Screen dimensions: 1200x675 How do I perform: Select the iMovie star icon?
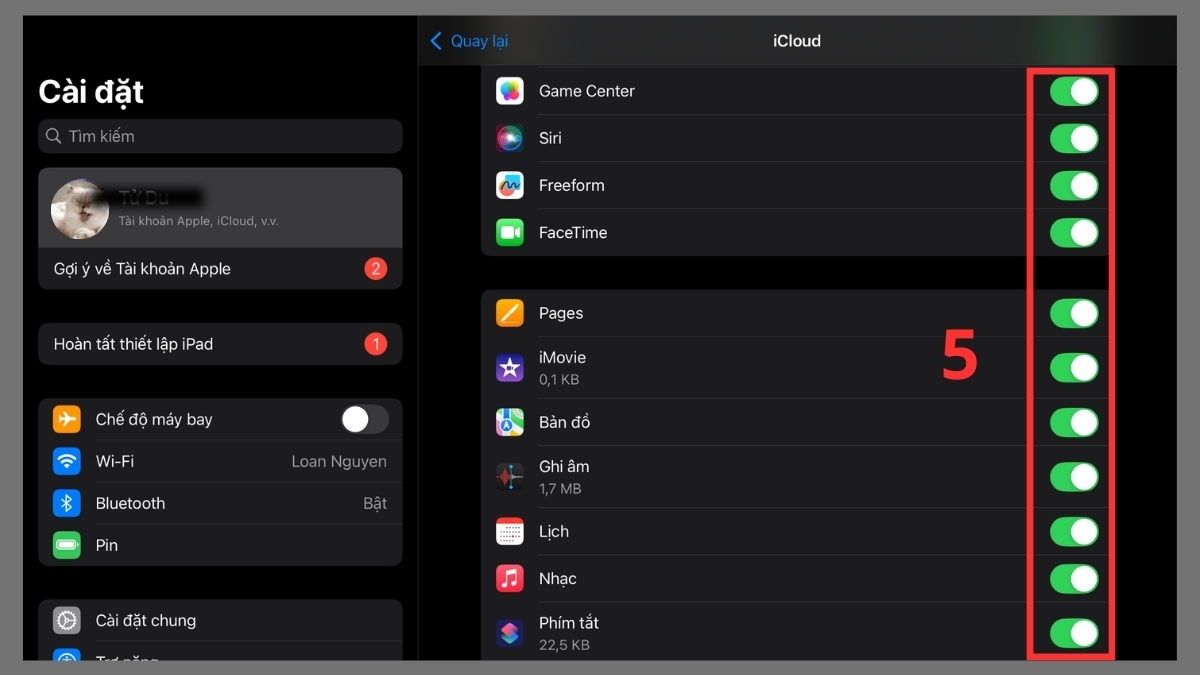510,367
